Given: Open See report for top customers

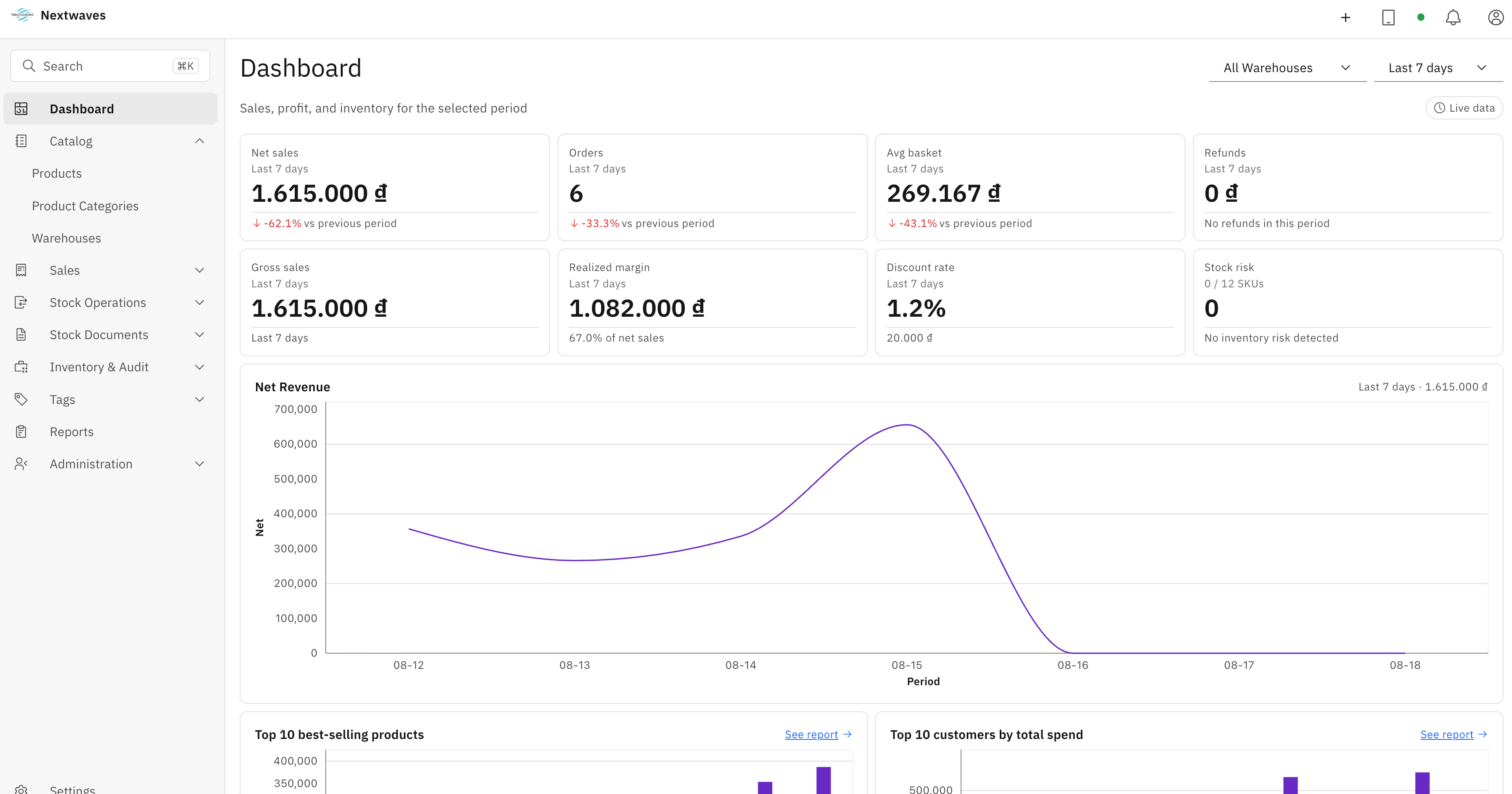Looking at the screenshot, I should click(1446, 734).
